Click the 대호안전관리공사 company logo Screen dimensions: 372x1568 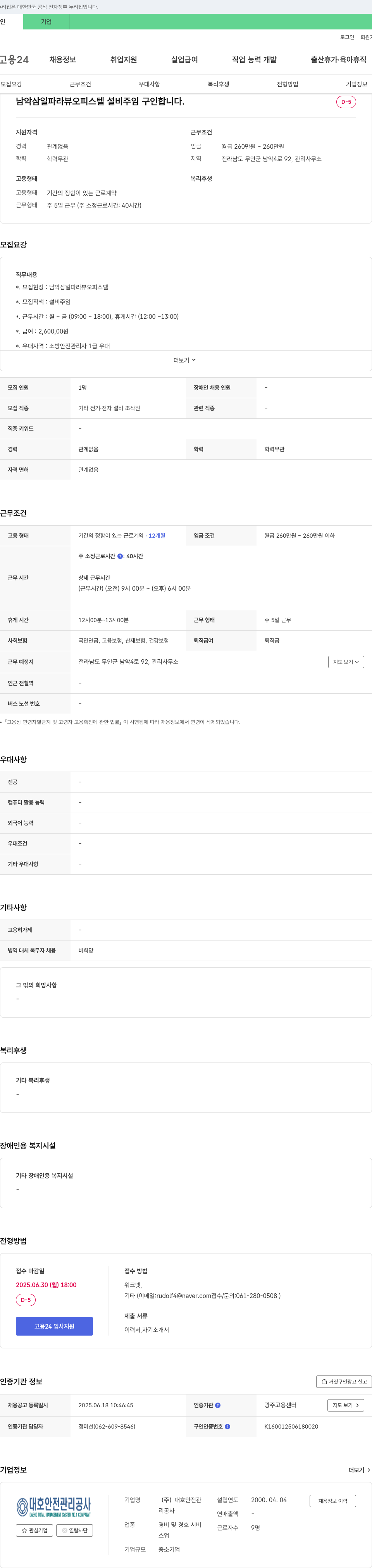click(x=54, y=1507)
